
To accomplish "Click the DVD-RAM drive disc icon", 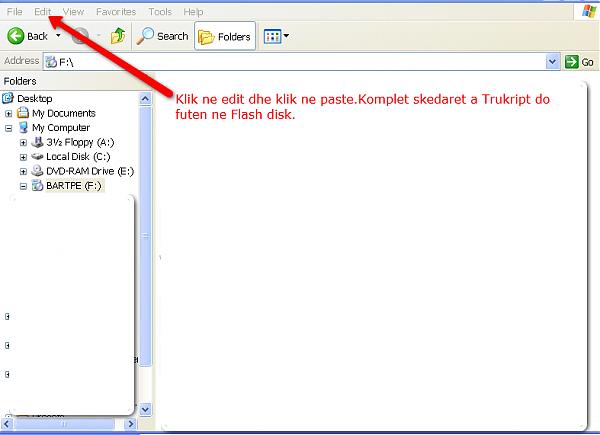I will (37, 171).
